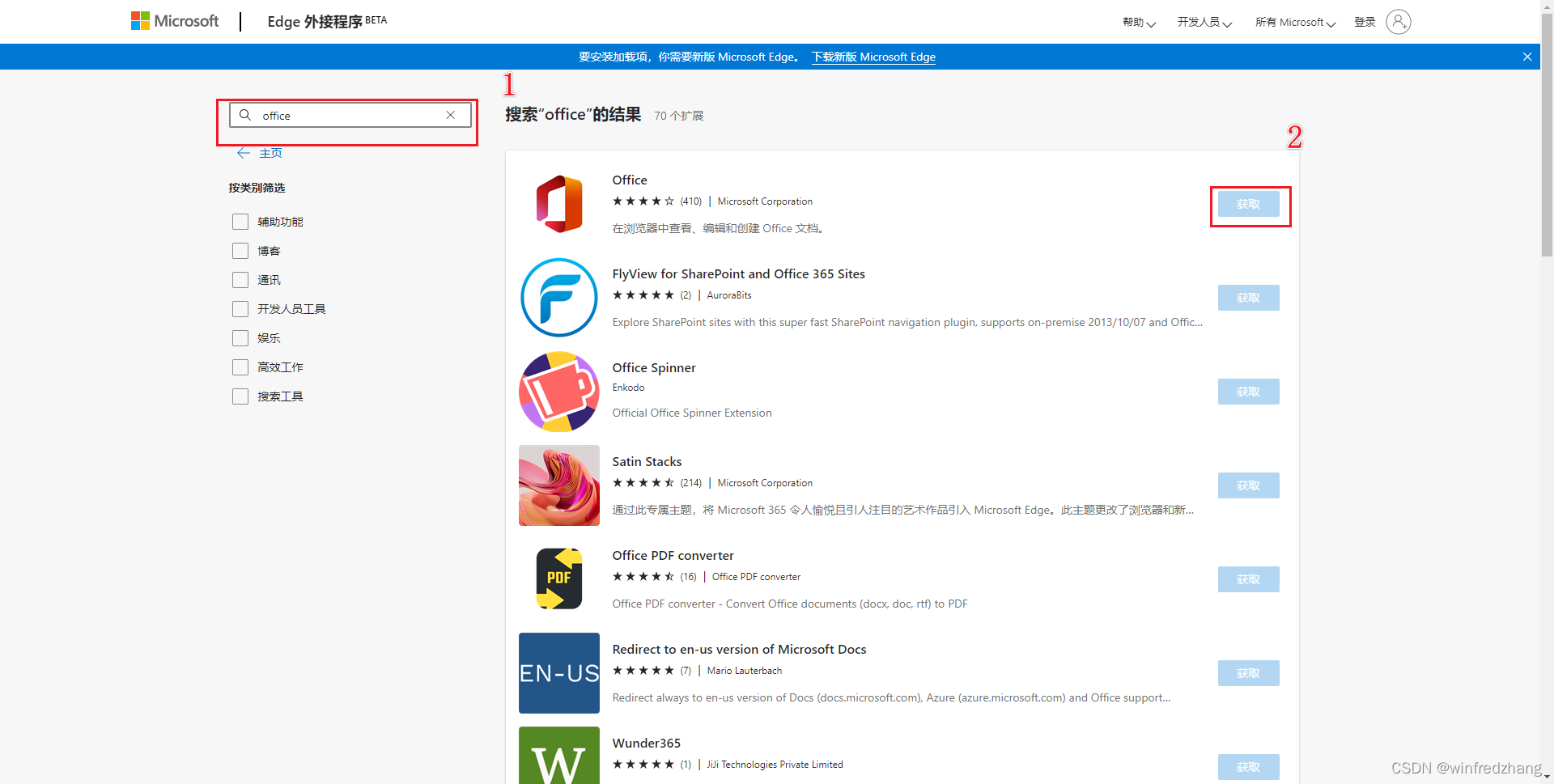Open the Office PDF converter icon
The height and width of the screenshot is (784, 1554).
[559, 579]
